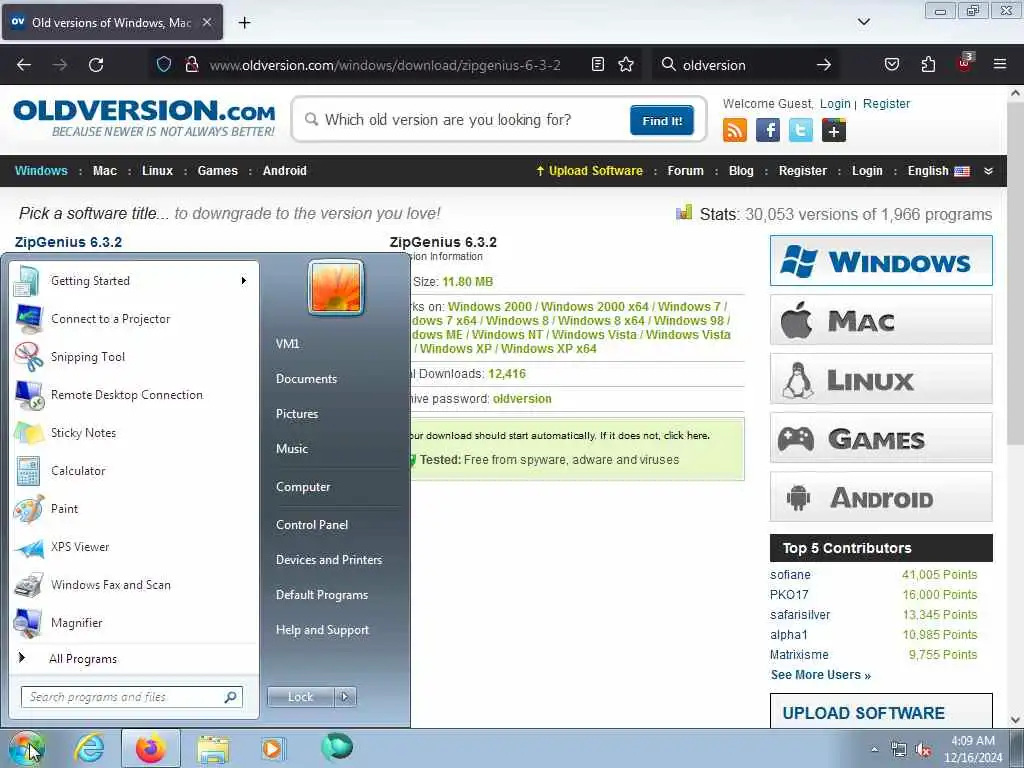Image resolution: width=1024 pixels, height=768 pixels.
Task: Click the volume muted tray icon
Action: point(923,749)
